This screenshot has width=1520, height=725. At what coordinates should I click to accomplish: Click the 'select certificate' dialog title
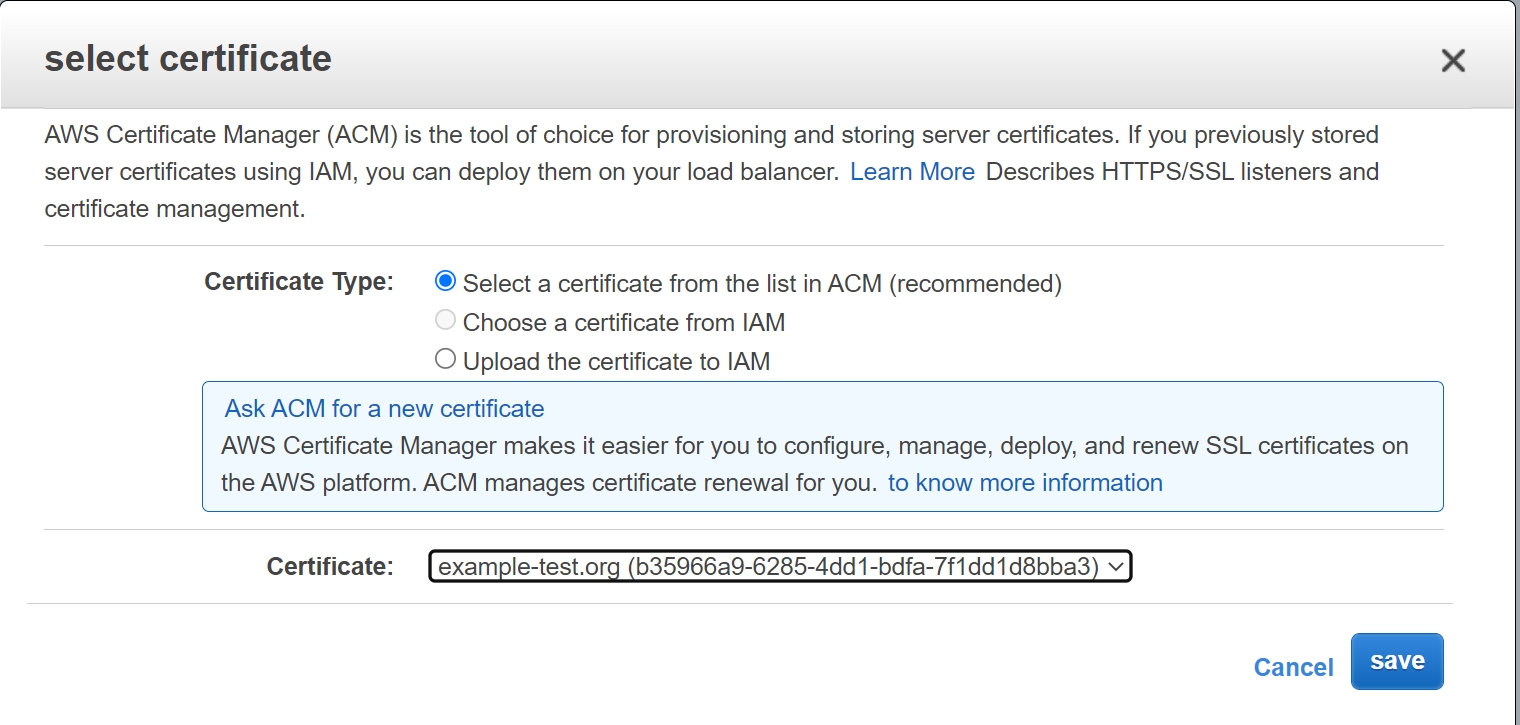tap(188, 59)
